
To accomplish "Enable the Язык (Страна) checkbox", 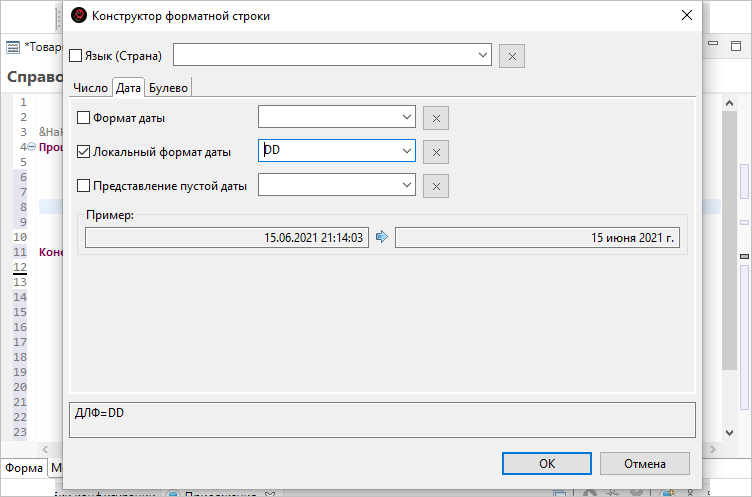I will [x=75, y=56].
